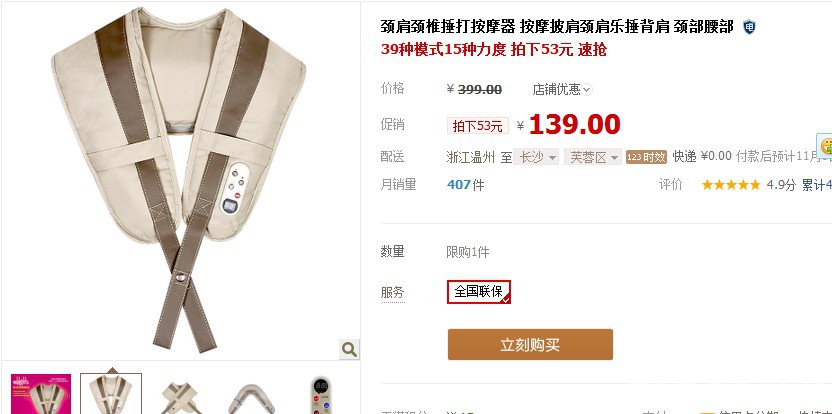Click the magnifier zoom icon on product image
The width and height of the screenshot is (832, 414).
349,349
